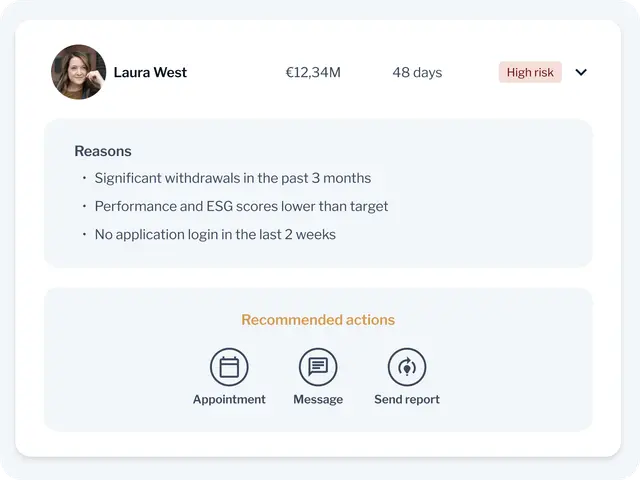This screenshot has height=480, width=640.
Task: Click the Appointment calendar icon
Action: [229, 367]
